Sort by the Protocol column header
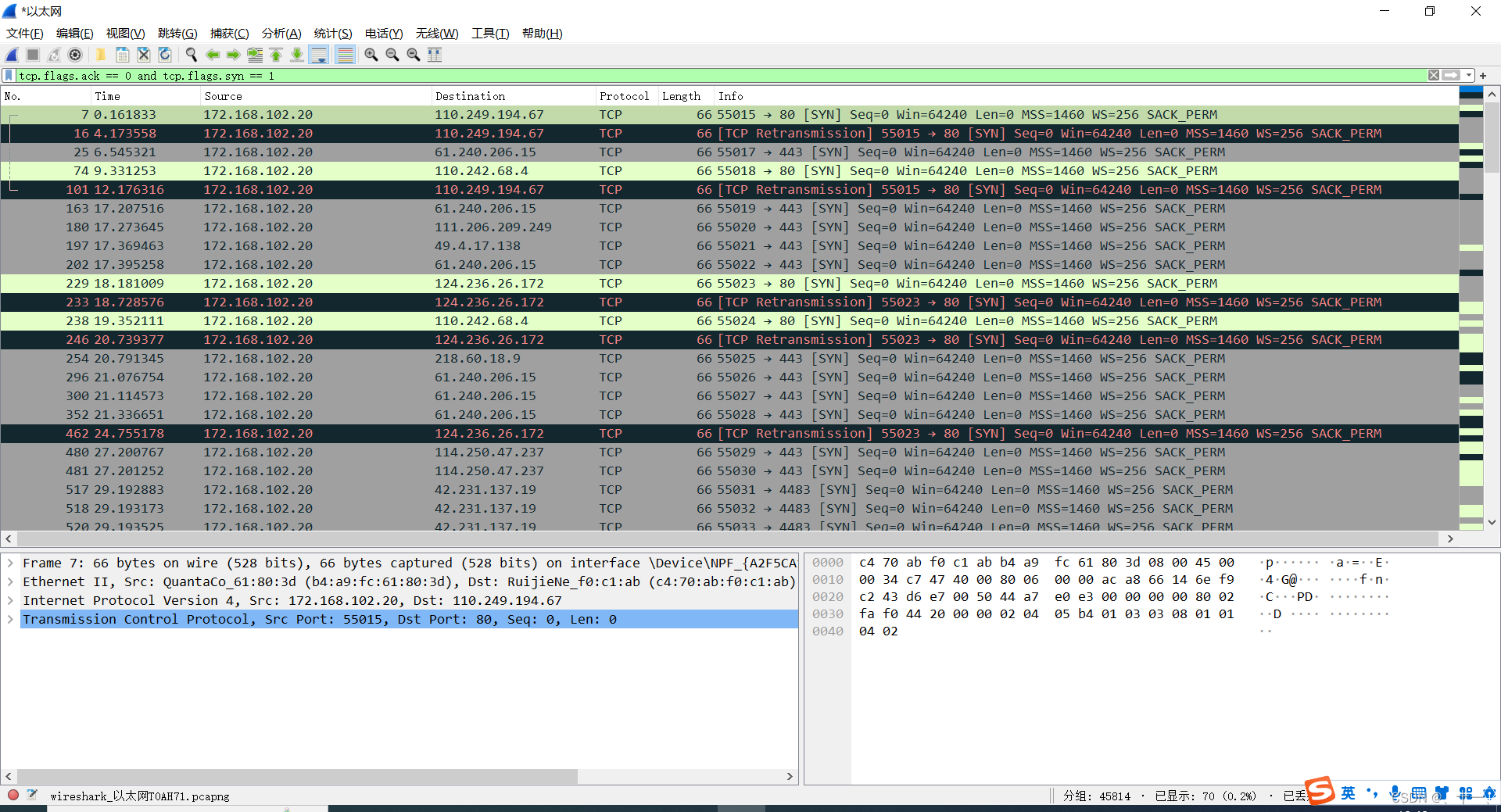 pyautogui.click(x=627, y=96)
